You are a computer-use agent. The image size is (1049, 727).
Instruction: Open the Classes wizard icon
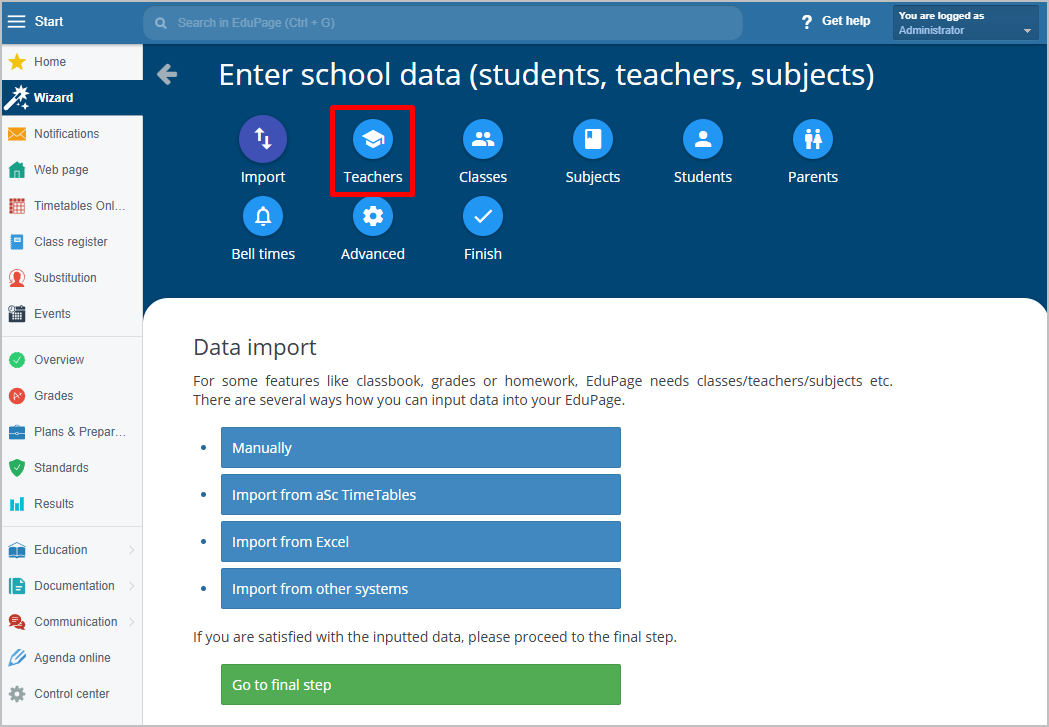(483, 139)
